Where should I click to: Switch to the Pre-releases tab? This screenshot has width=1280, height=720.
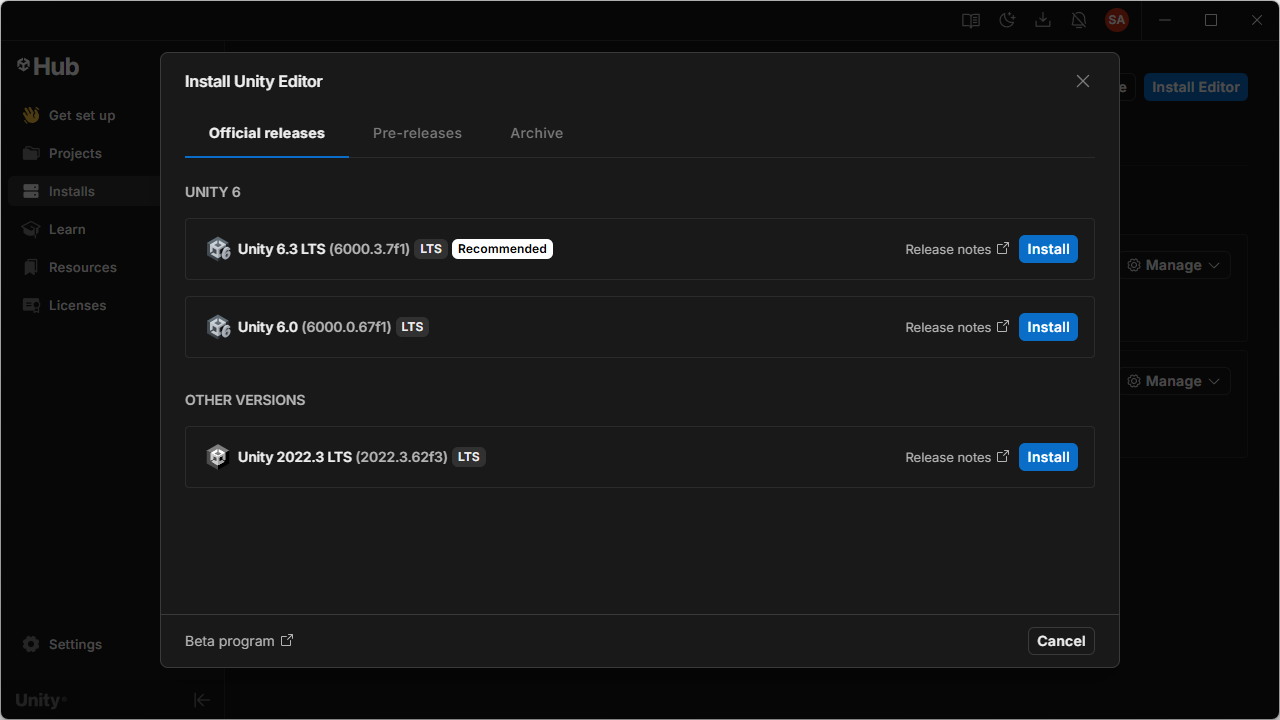pos(417,133)
